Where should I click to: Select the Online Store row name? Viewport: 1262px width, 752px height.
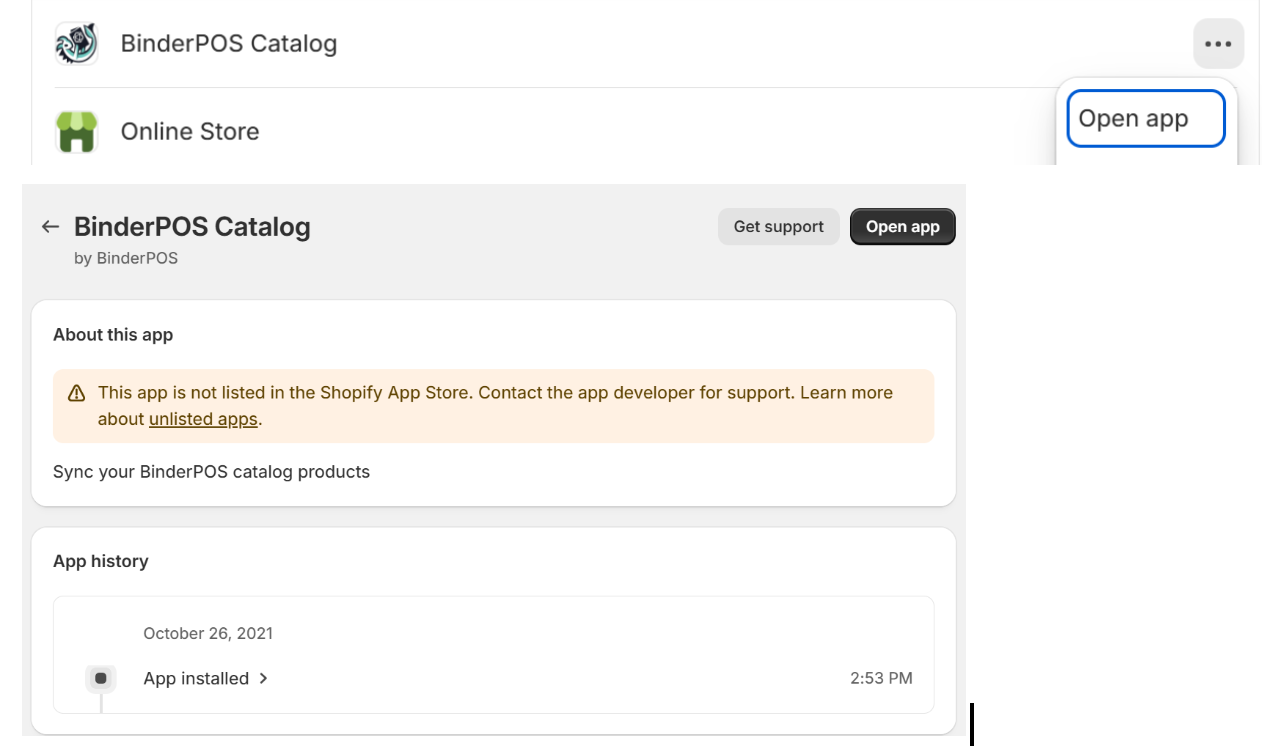click(190, 132)
